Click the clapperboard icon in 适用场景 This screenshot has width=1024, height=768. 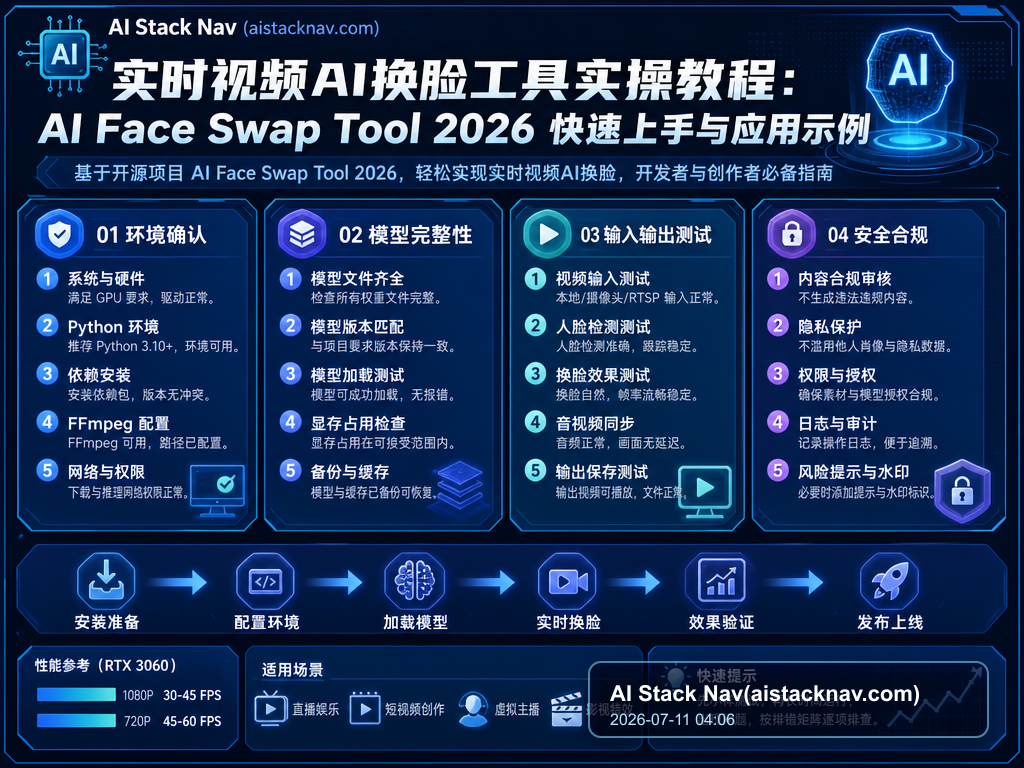point(566,710)
